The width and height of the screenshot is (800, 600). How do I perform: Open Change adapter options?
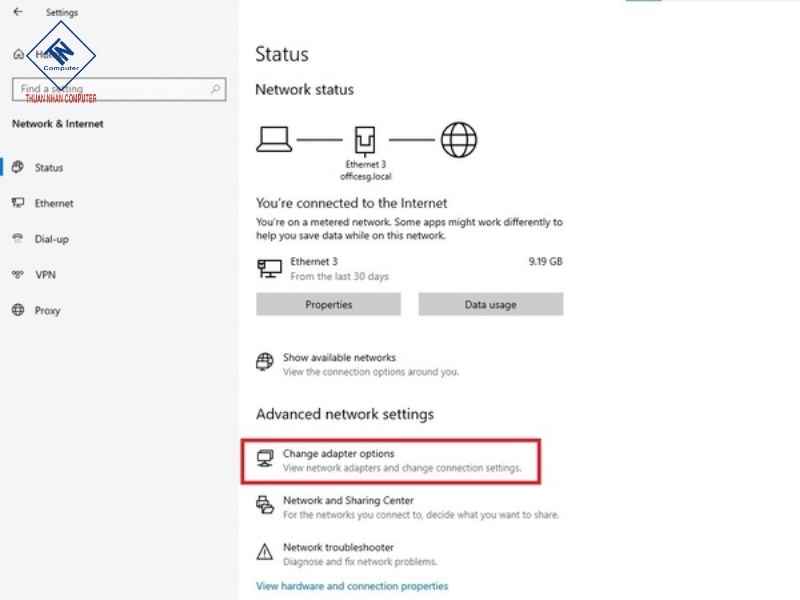coord(338,454)
